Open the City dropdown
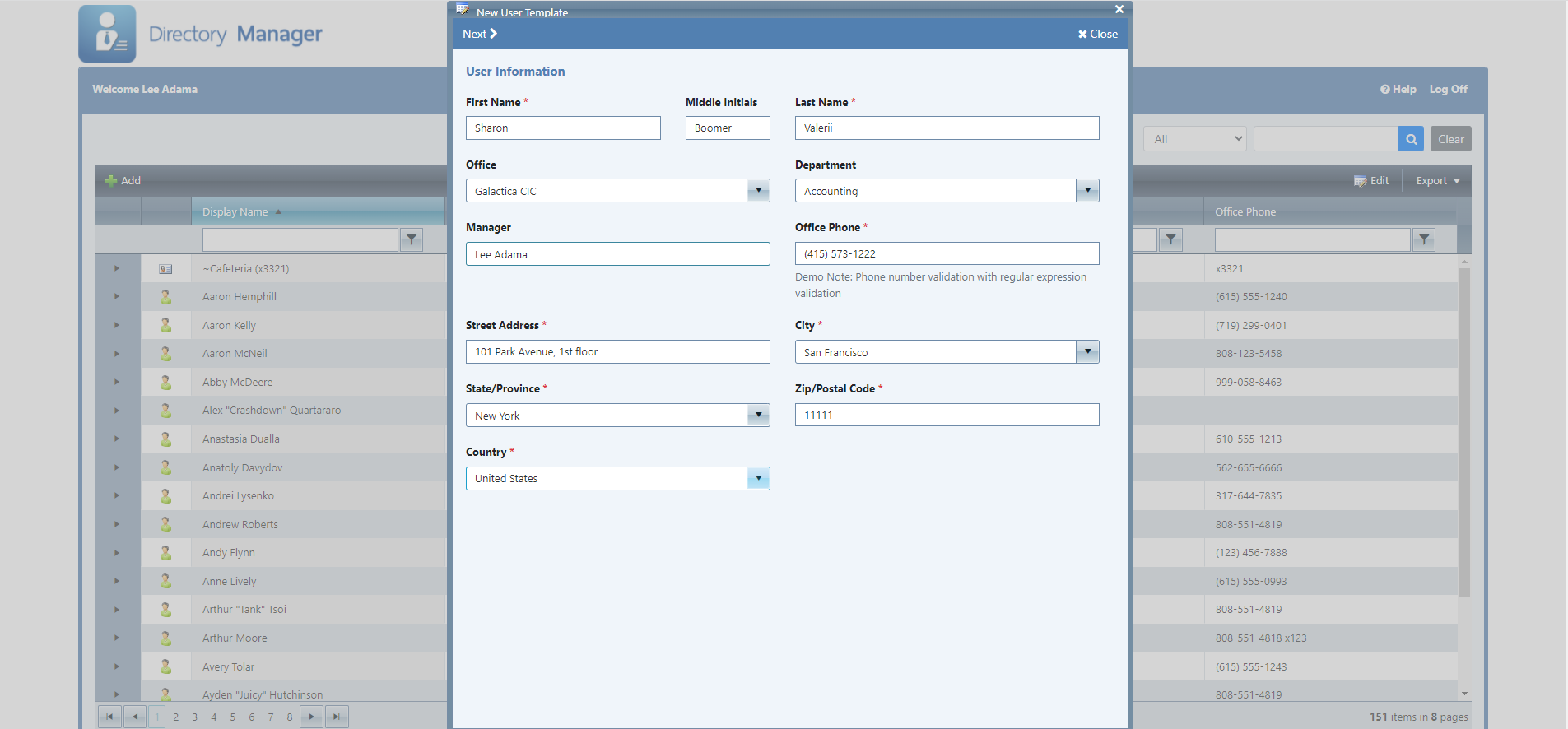 (x=1087, y=352)
